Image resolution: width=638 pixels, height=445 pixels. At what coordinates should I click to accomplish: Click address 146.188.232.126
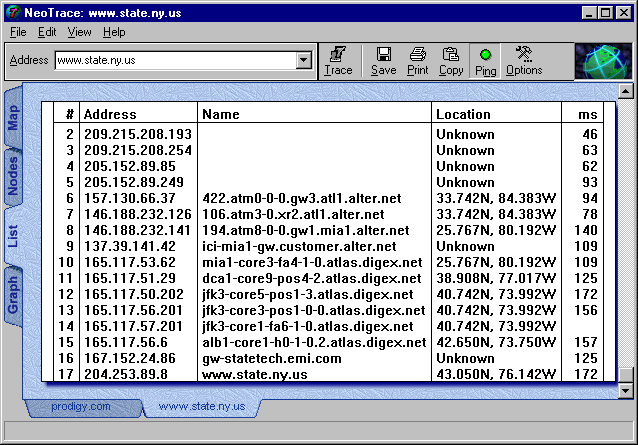(x=138, y=214)
